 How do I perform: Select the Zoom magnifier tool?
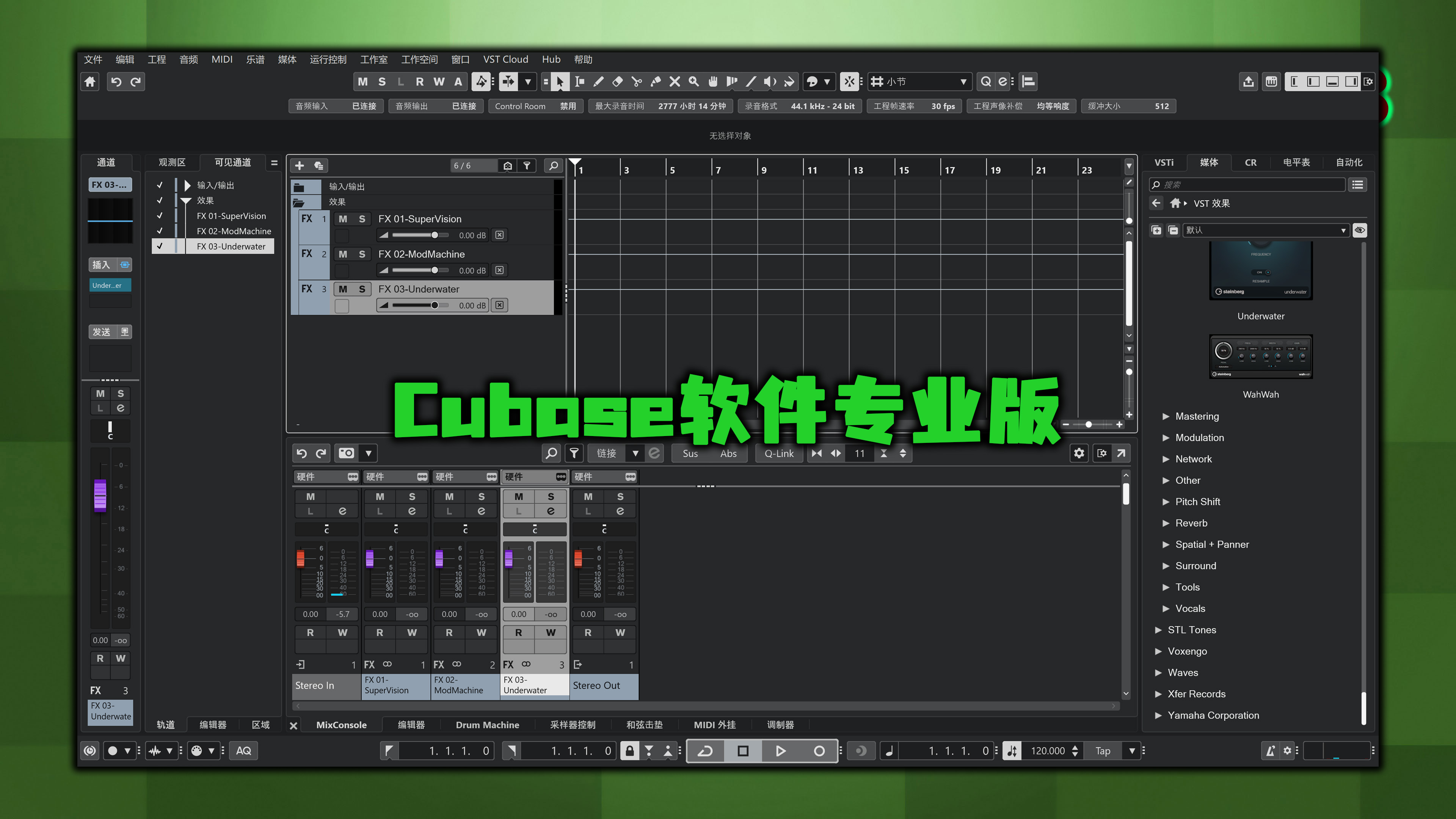pyautogui.click(x=693, y=82)
